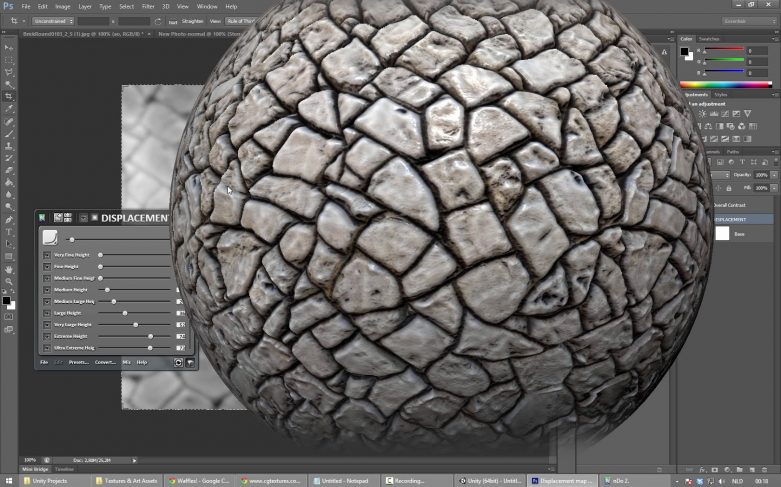The width and height of the screenshot is (781, 487).
Task: Add a Curves adjustment
Action: point(725,114)
